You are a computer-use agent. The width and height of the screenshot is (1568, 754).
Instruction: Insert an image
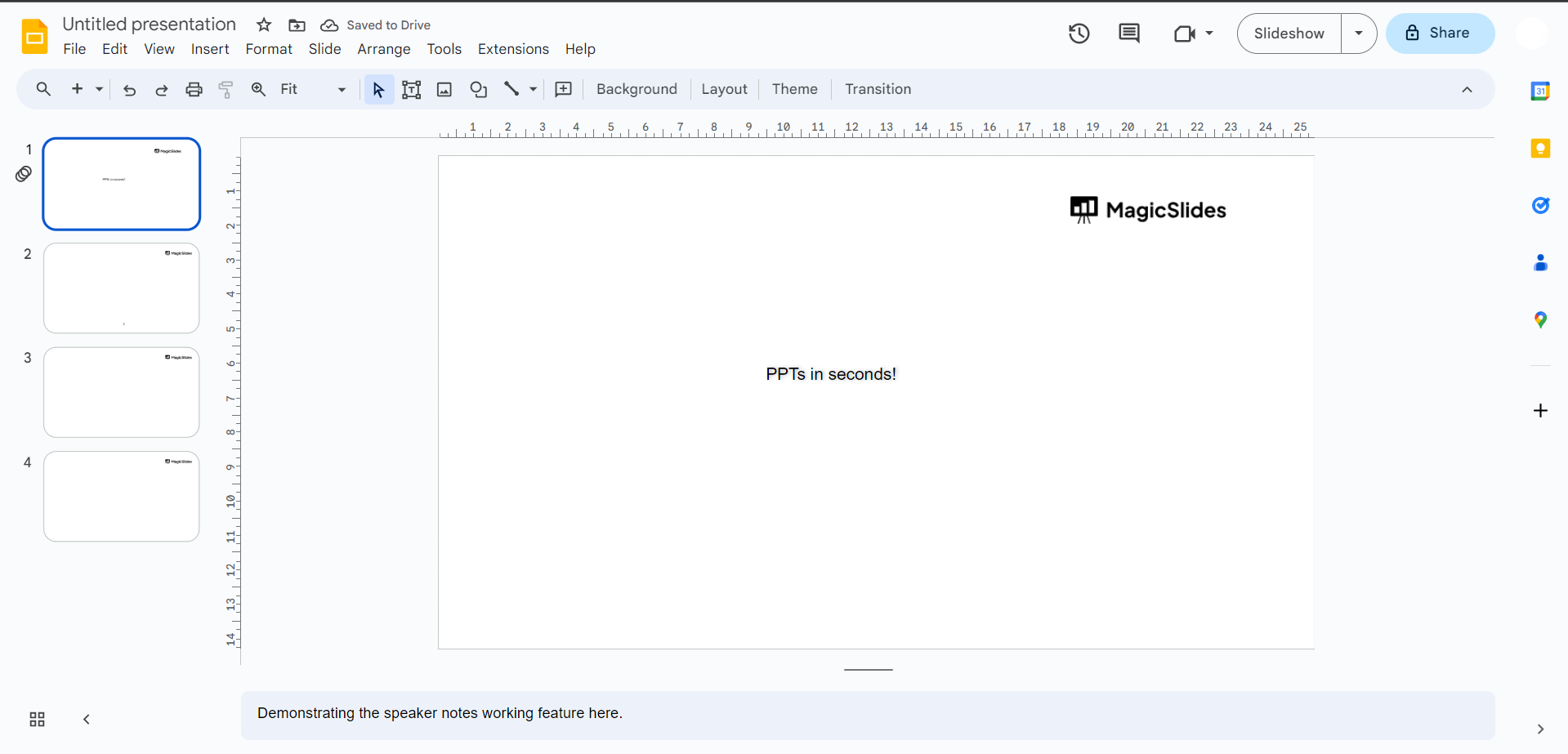click(444, 90)
